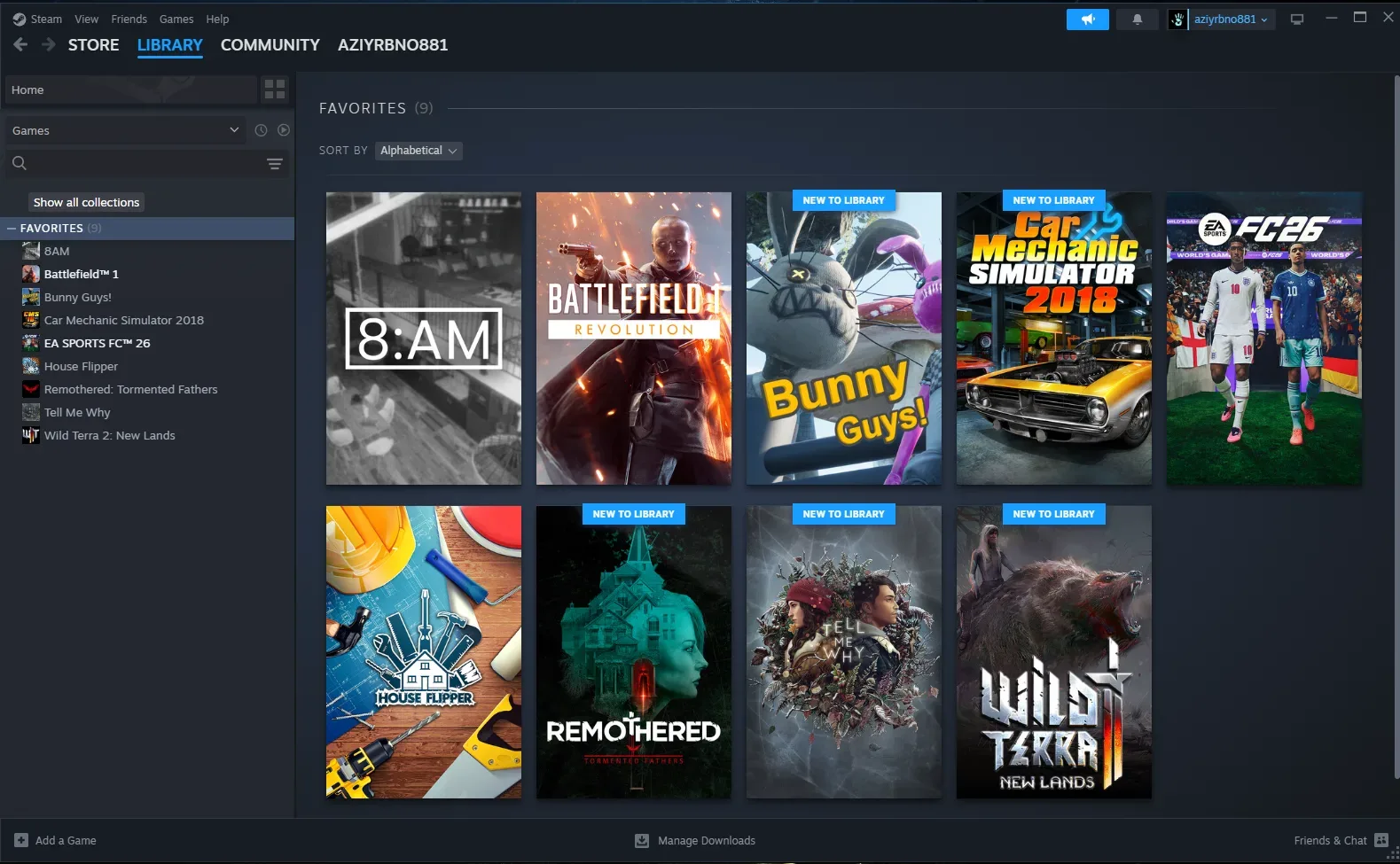Open the Tell Me Why game cover
This screenshot has width=1400, height=864.
click(844, 652)
